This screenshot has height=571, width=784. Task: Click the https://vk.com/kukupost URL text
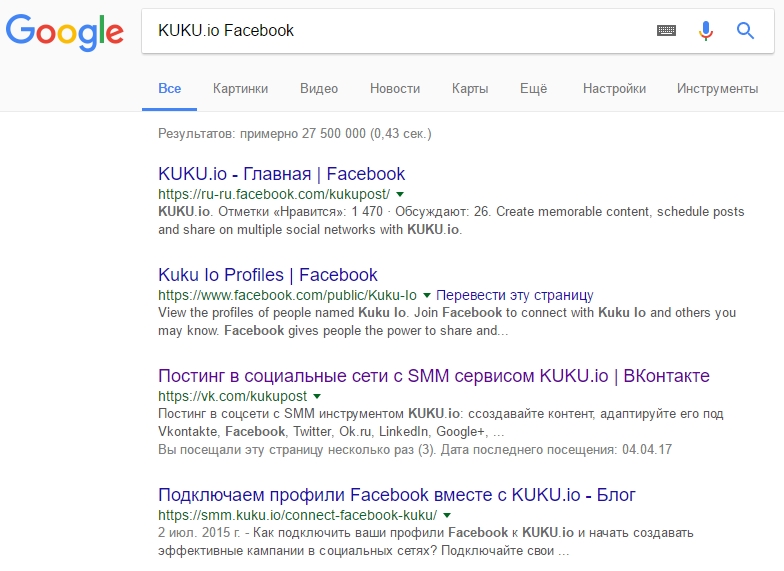point(232,396)
